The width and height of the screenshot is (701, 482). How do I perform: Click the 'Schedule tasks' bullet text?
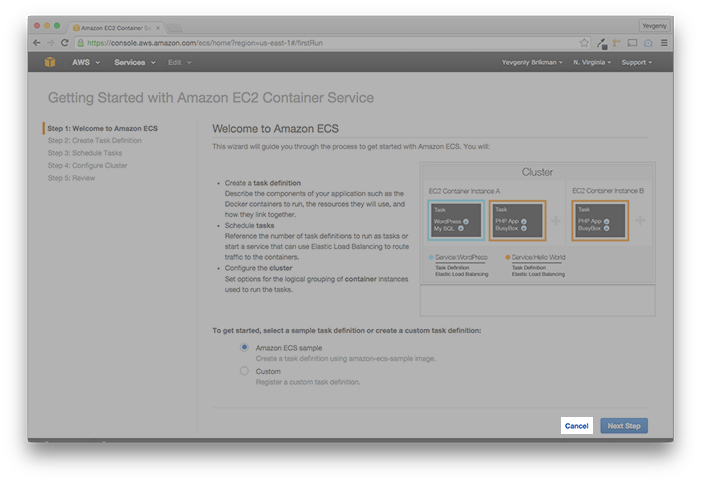249,225
